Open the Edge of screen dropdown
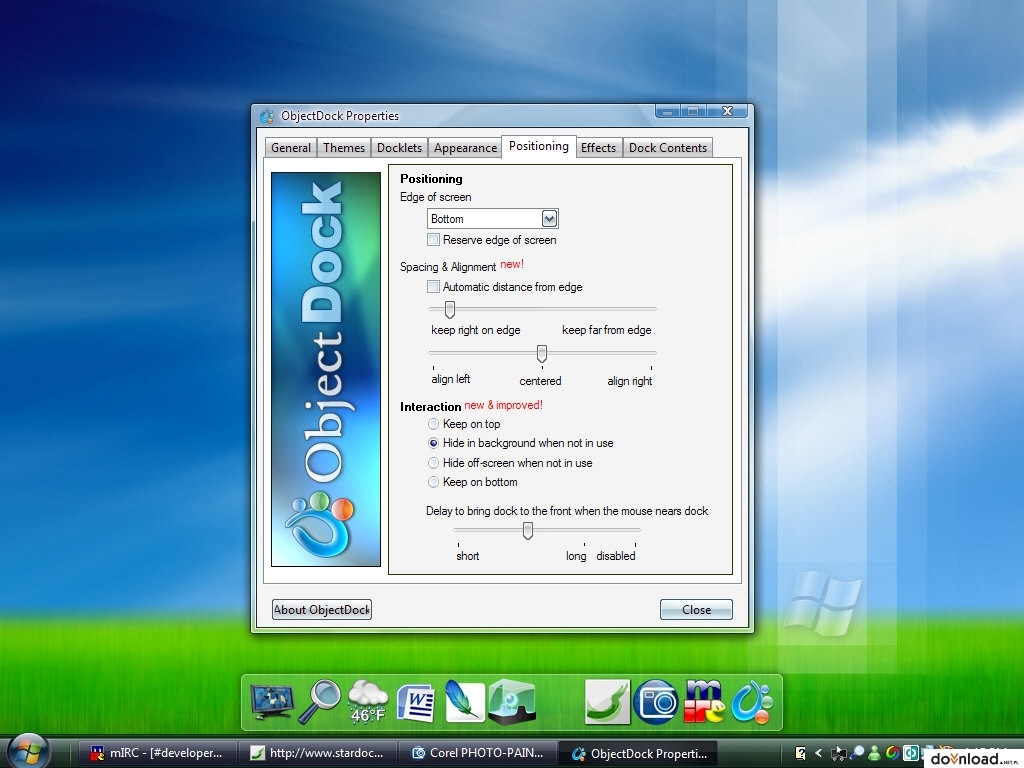 pyautogui.click(x=492, y=219)
